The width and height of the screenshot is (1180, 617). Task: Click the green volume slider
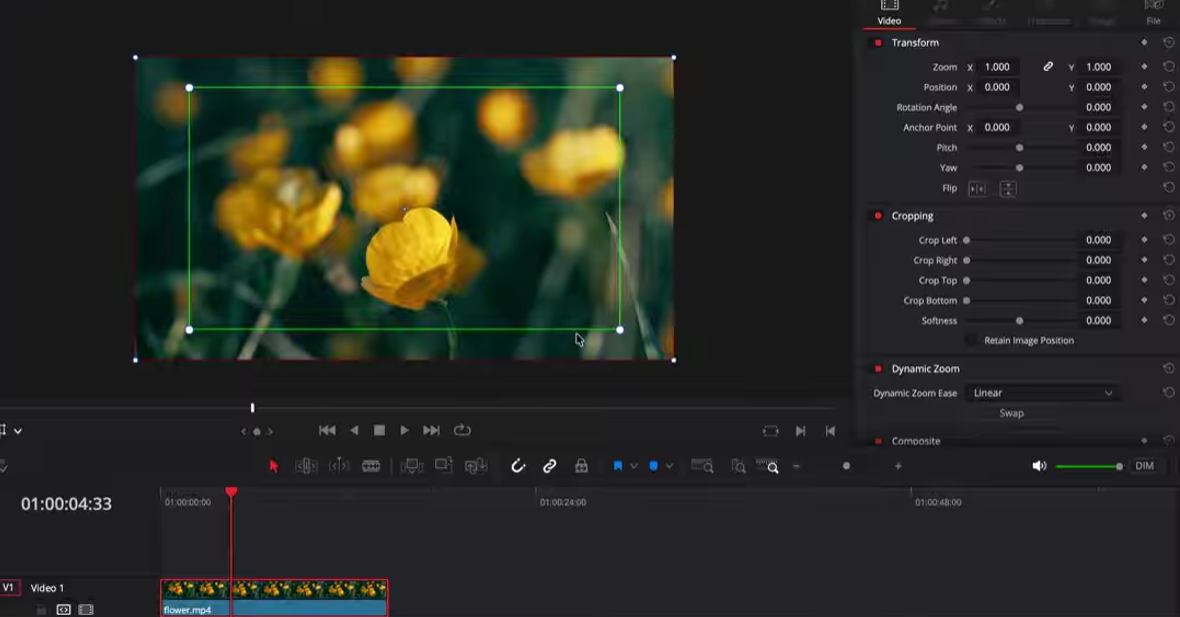(1088, 466)
